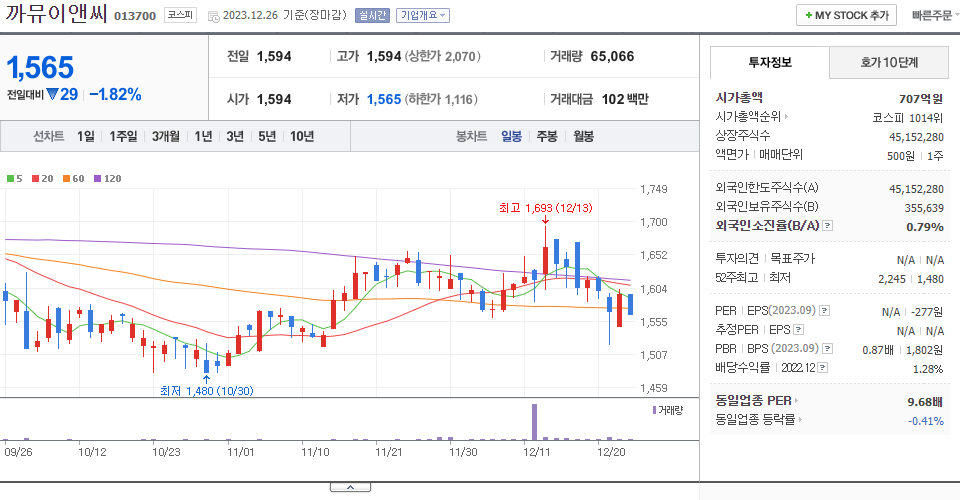Click the 까뮤이앤씨 stock name heading
Viewport: 960px width, 500px height.
pos(56,13)
